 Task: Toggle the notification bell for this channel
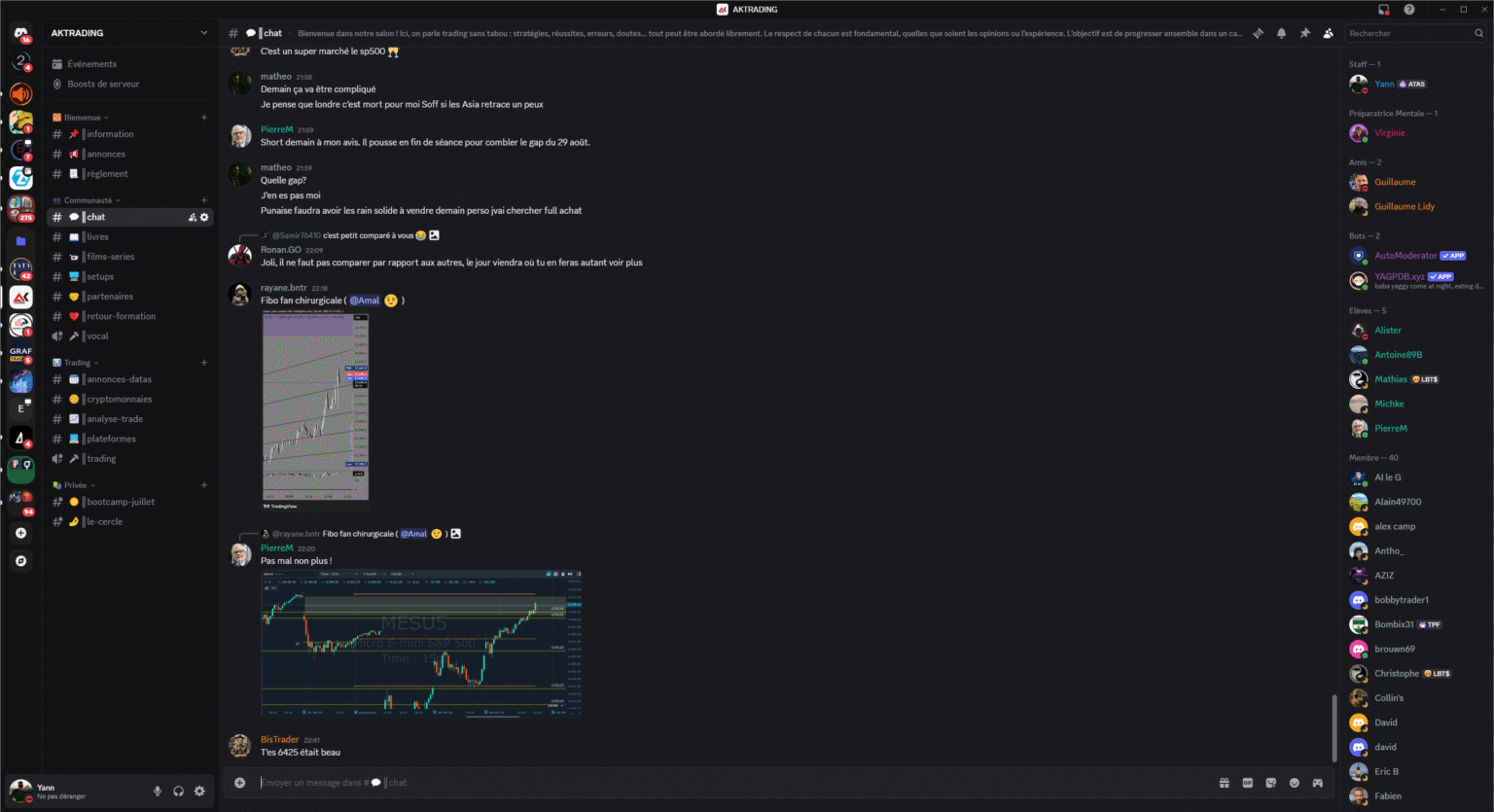1281,32
